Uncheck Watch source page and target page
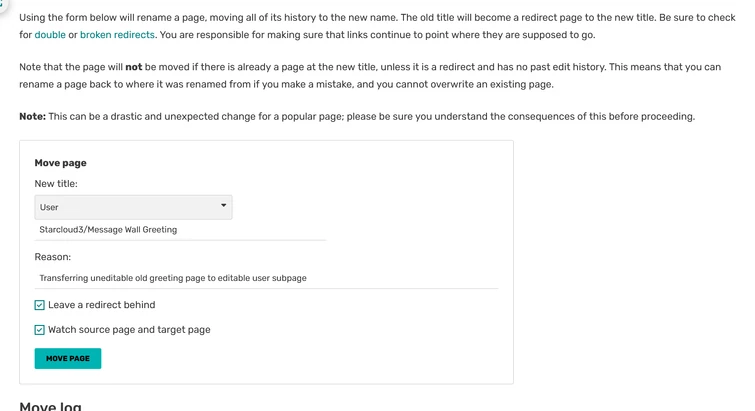This screenshot has height=411, width=755. (40, 330)
